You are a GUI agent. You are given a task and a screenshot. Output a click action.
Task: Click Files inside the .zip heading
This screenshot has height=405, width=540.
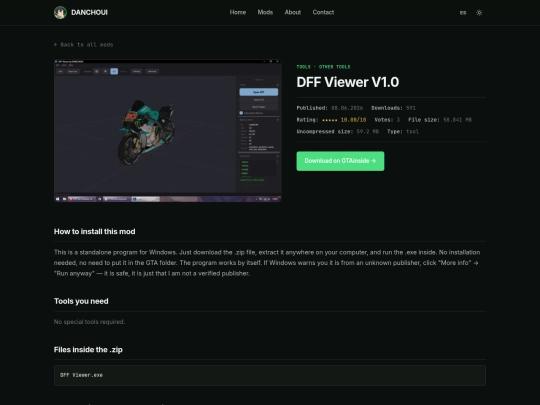pyautogui.click(x=88, y=350)
